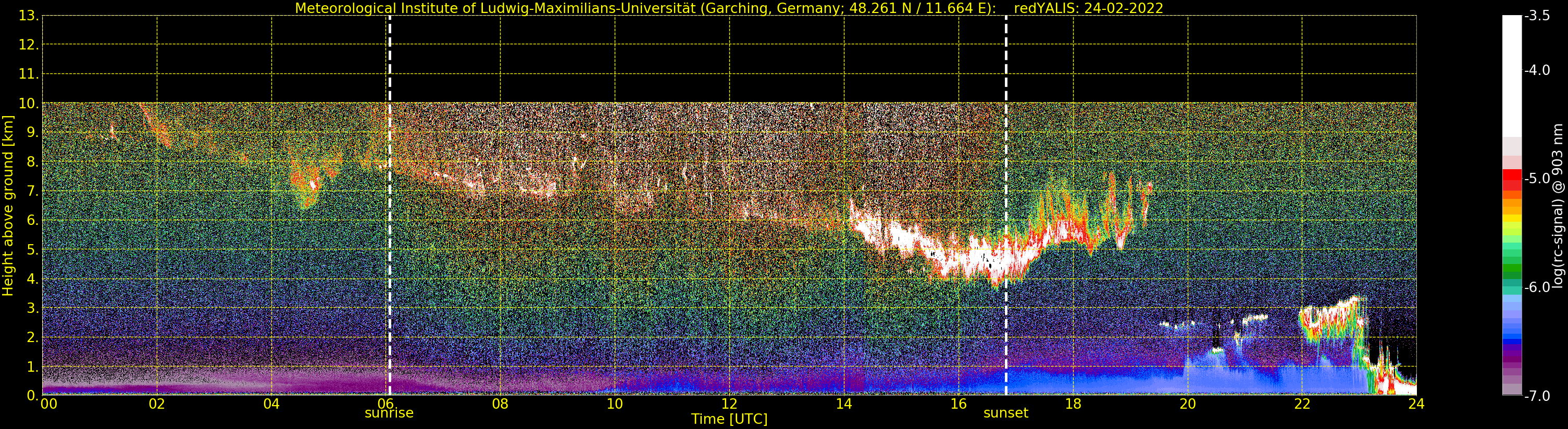Screen dimensions: 1568x429
Task: Click the 'Time [UTC]' axis label
Action: coord(729,419)
